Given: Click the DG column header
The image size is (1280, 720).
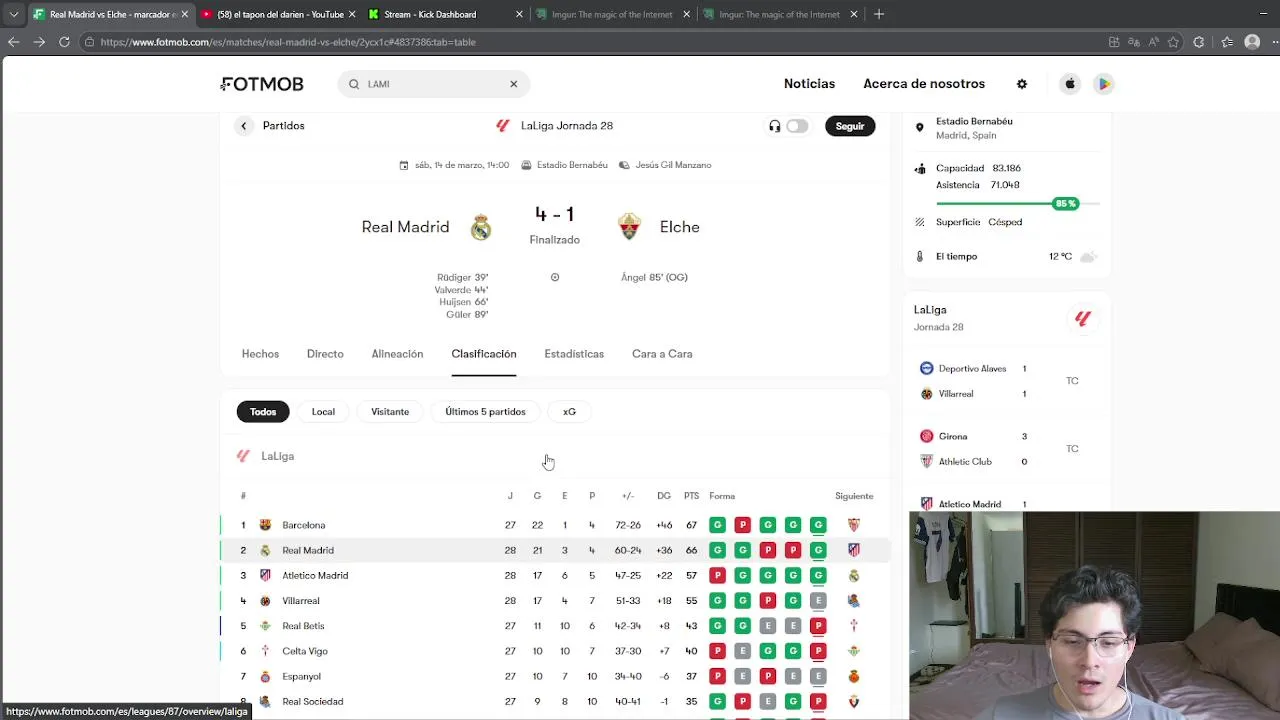Looking at the screenshot, I should (664, 496).
